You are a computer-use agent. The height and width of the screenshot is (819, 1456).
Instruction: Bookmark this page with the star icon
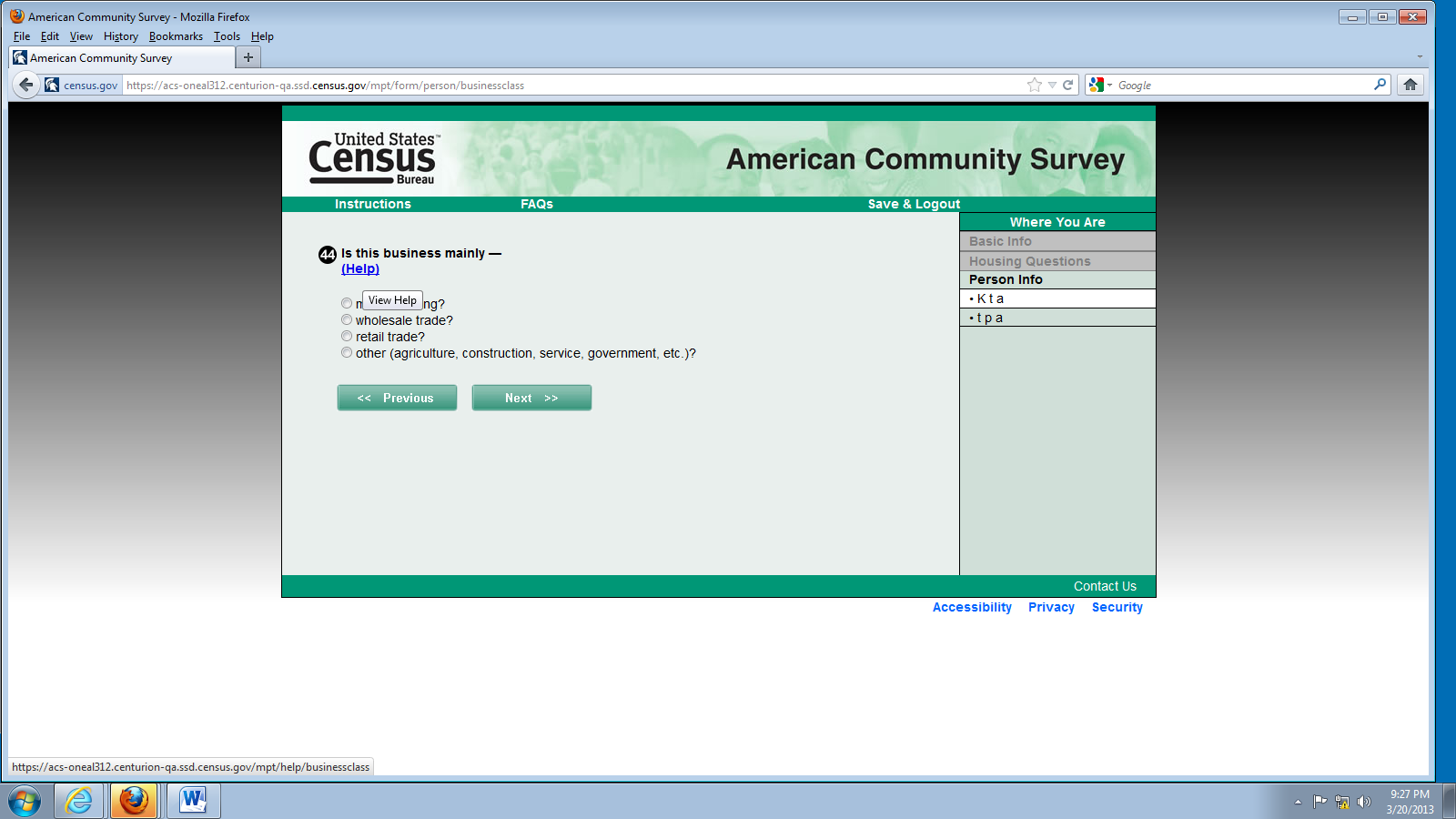[1034, 85]
